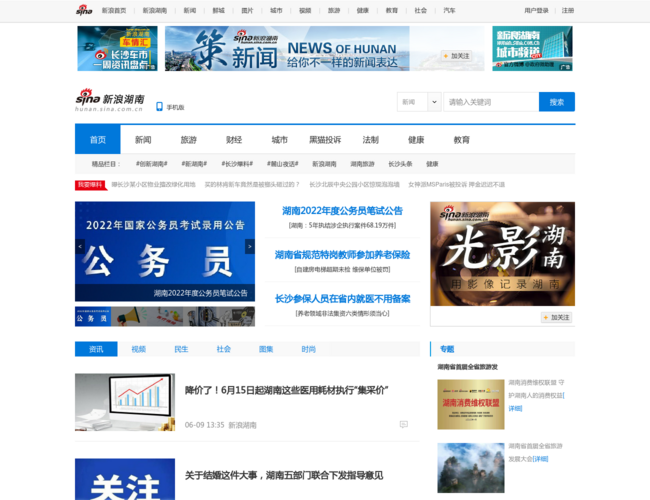The image size is (650, 500).
Task: Select 新闻 in the main navigation
Action: click(143, 140)
